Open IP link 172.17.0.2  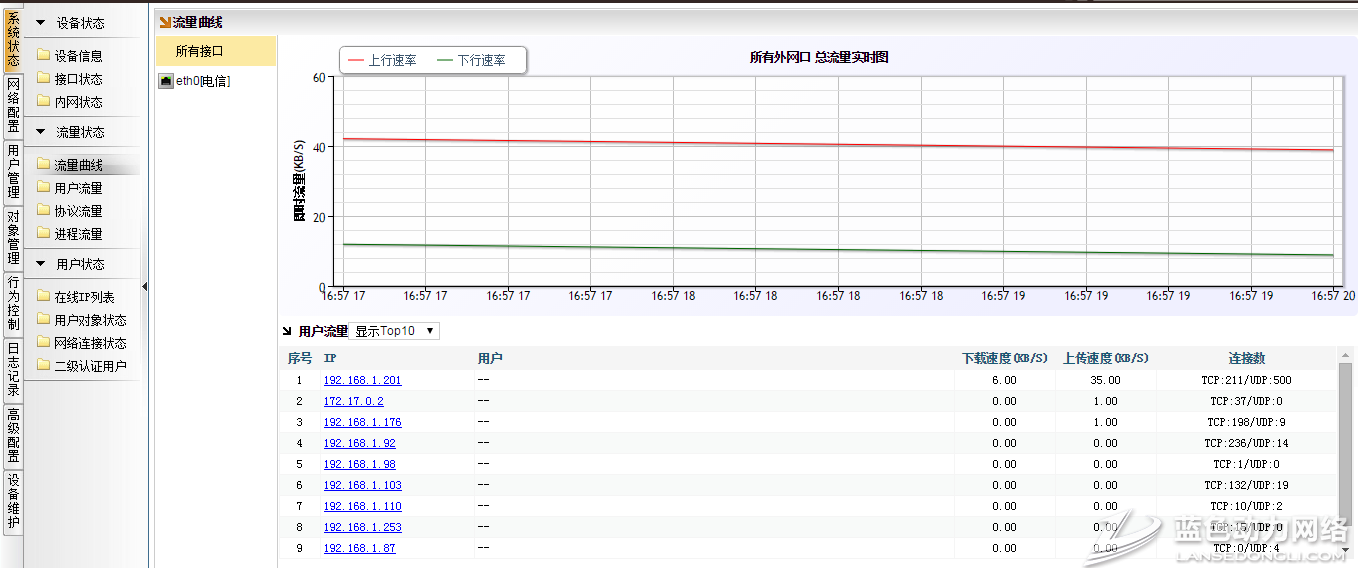point(353,401)
